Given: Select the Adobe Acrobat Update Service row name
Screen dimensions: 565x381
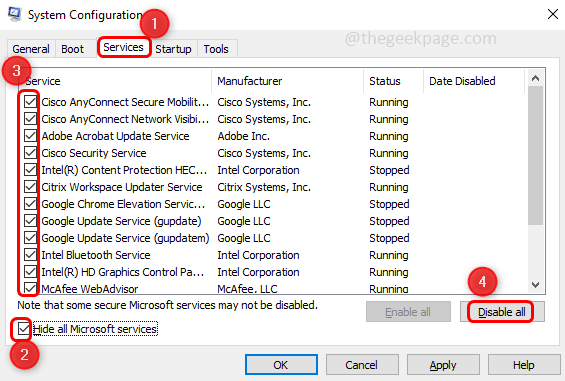Looking at the screenshot, I should 115,136.
